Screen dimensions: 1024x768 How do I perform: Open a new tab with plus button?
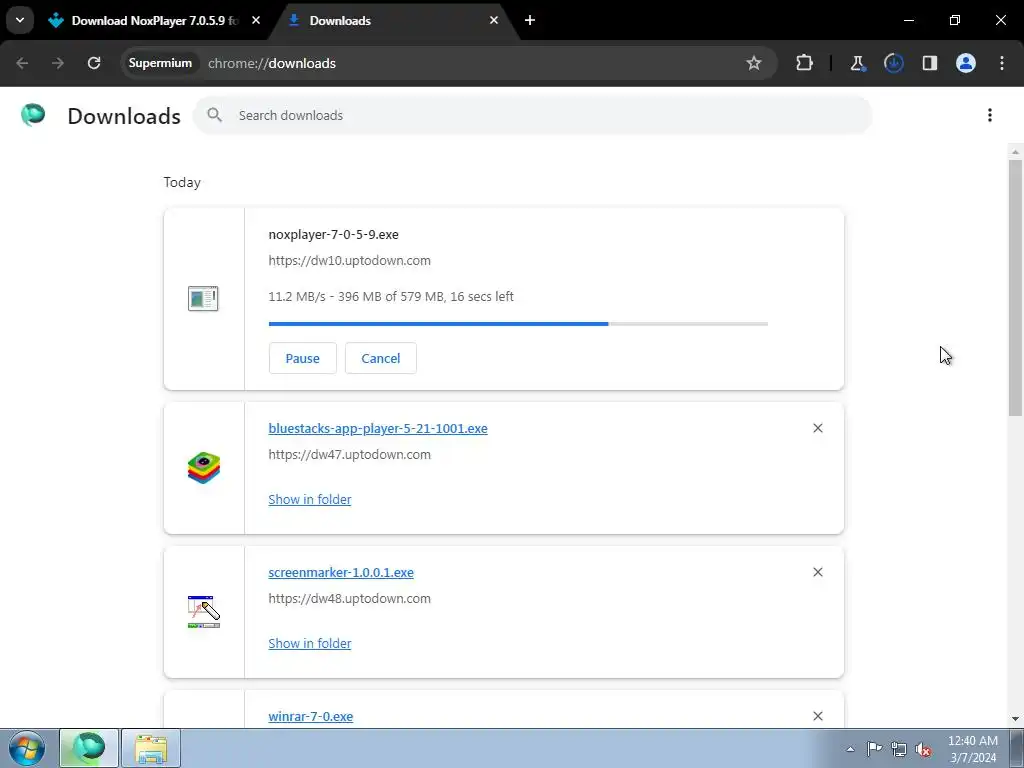pos(530,21)
